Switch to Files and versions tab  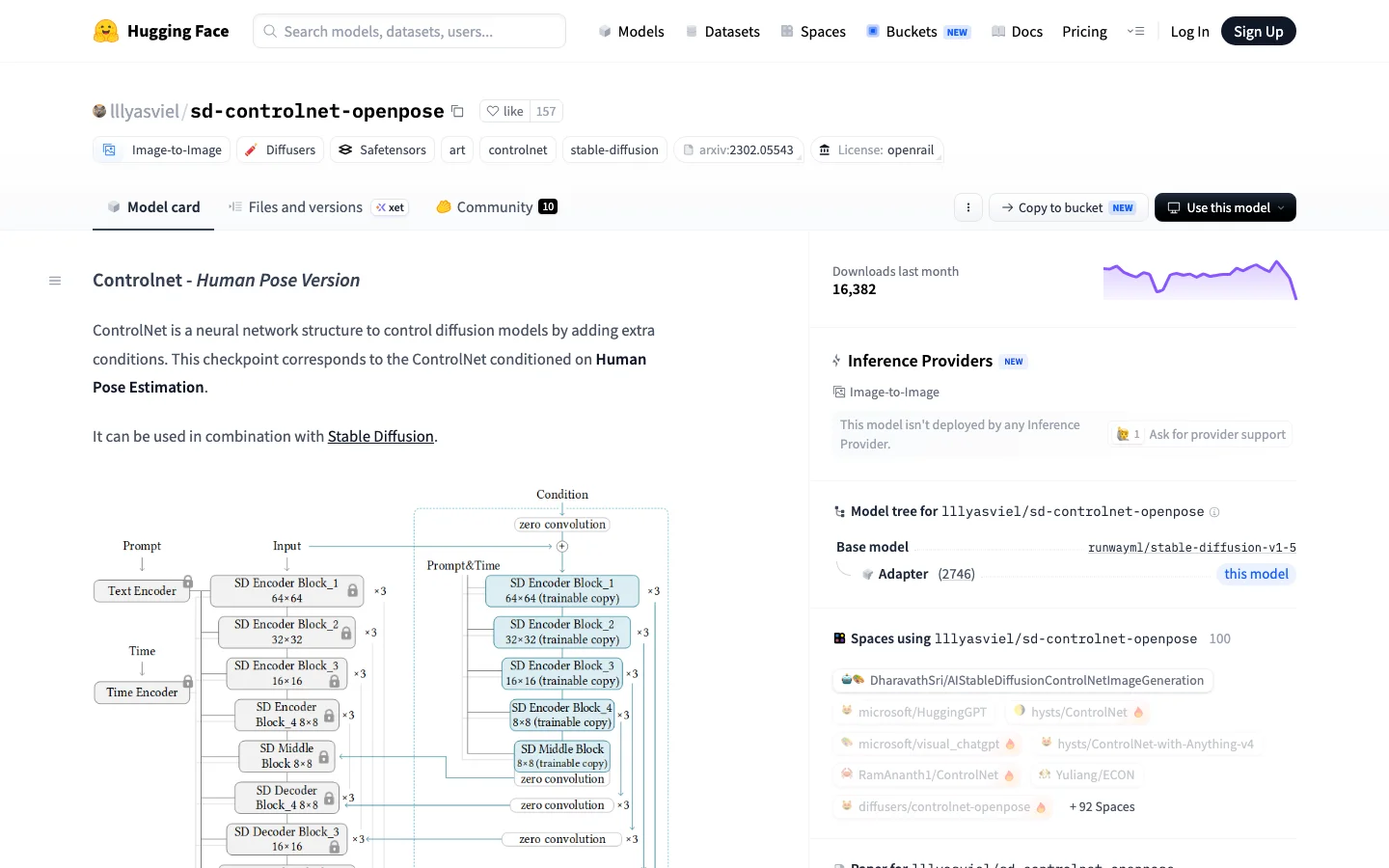click(x=318, y=207)
